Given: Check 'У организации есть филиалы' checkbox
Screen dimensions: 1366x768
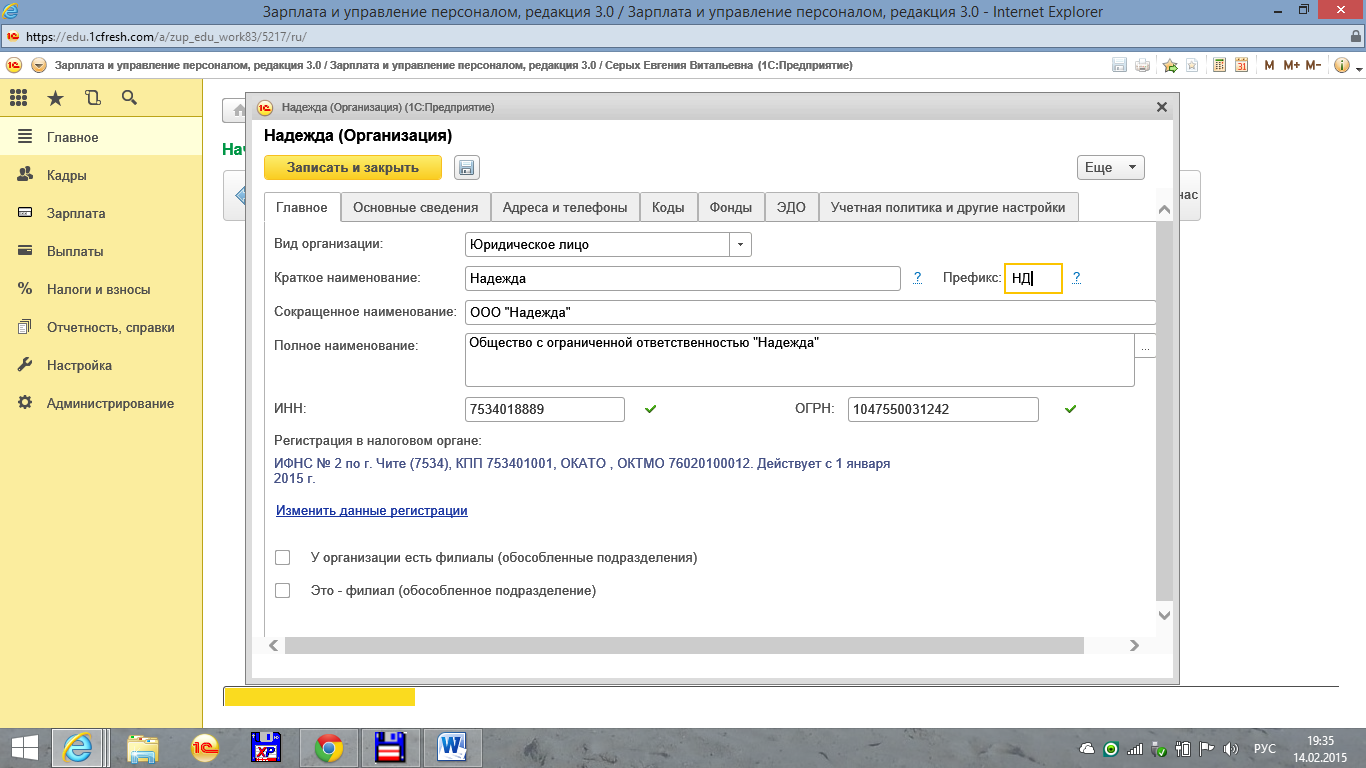Looking at the screenshot, I should [282, 557].
